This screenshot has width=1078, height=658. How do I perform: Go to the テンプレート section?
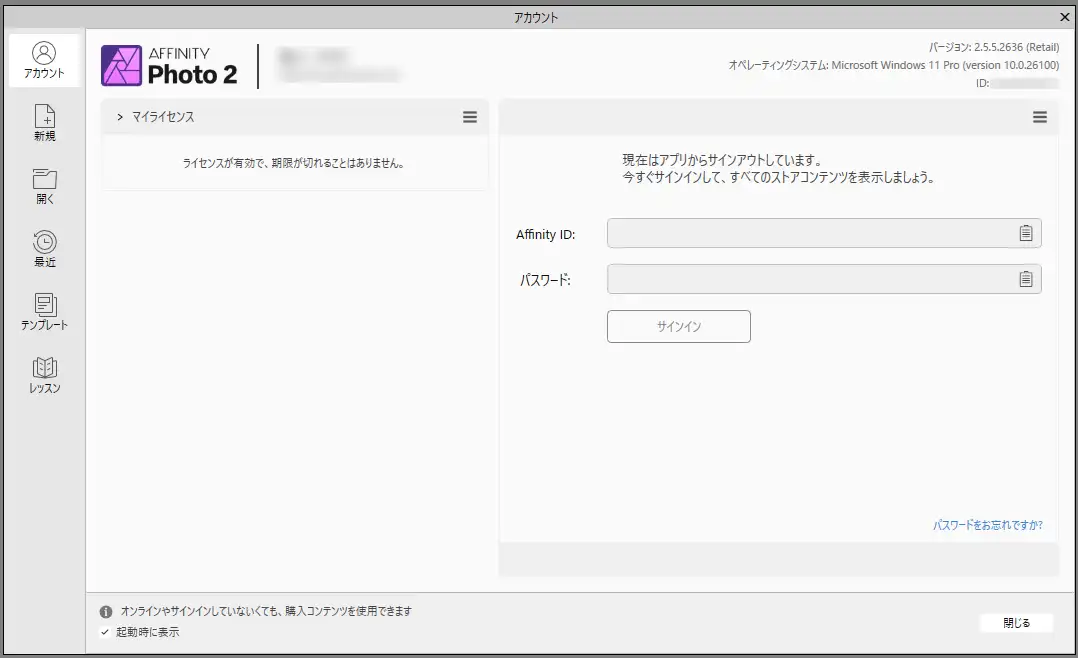click(x=44, y=312)
